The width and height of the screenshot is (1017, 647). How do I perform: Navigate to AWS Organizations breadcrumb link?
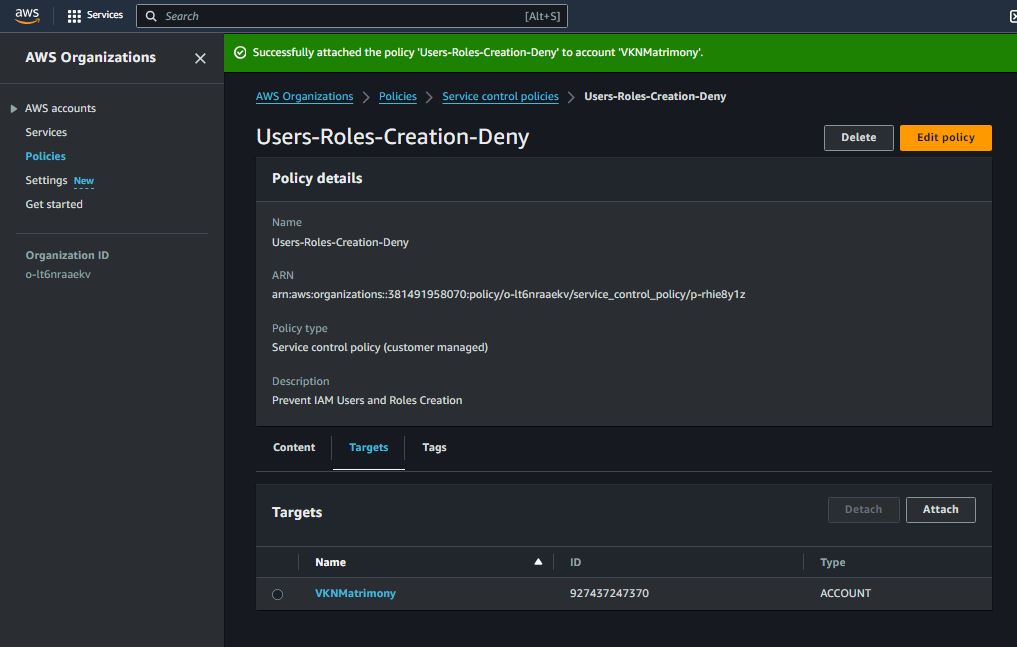[x=304, y=97]
